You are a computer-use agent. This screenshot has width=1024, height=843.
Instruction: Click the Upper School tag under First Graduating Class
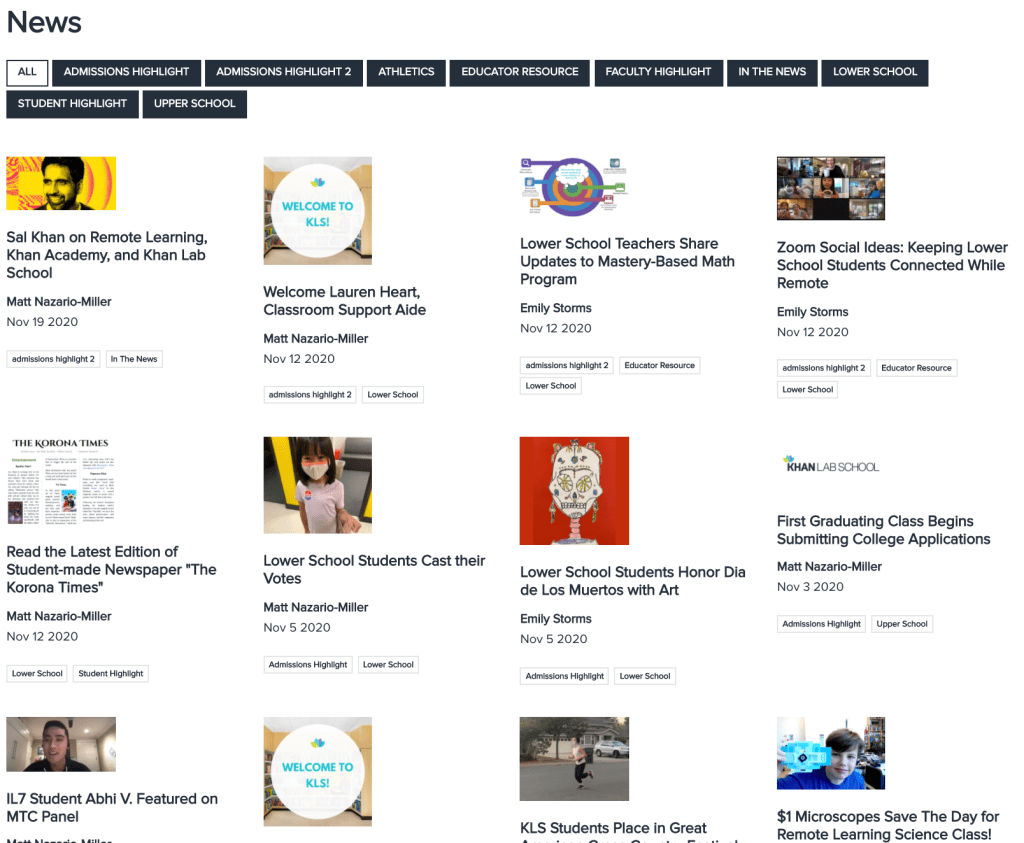[902, 624]
